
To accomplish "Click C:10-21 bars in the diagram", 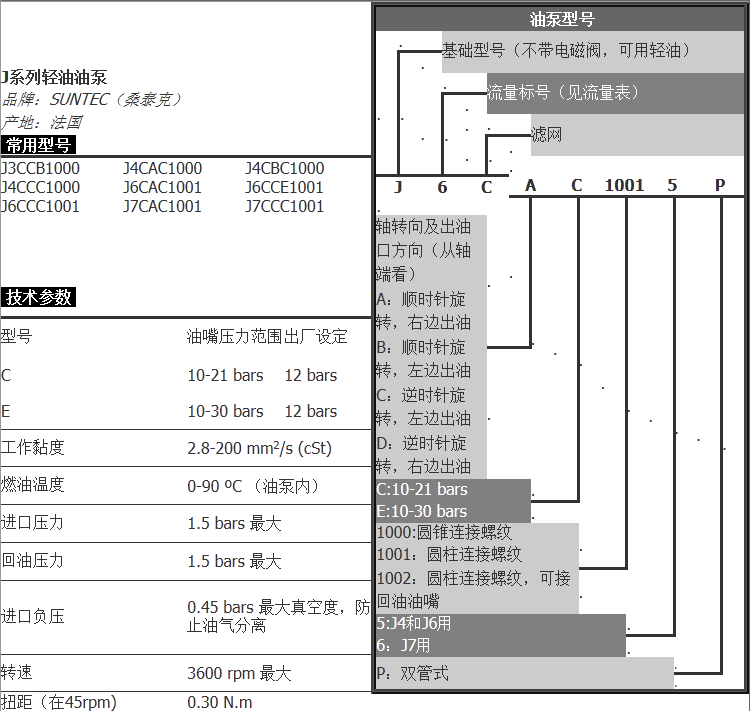I will (x=422, y=489).
